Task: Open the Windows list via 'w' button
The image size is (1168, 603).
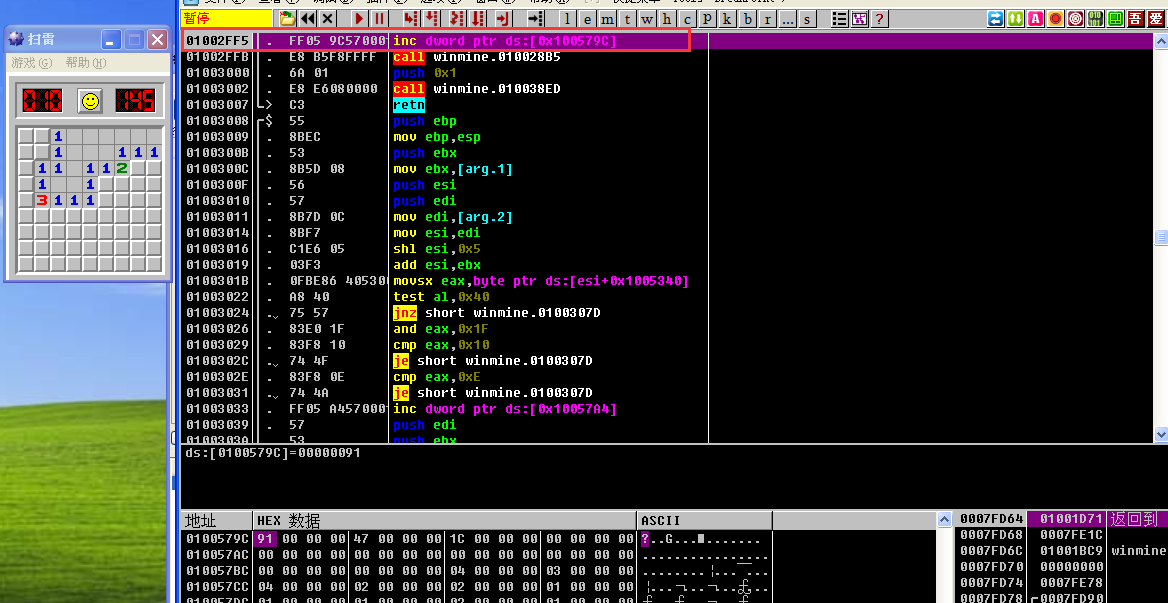Action: [x=647, y=19]
